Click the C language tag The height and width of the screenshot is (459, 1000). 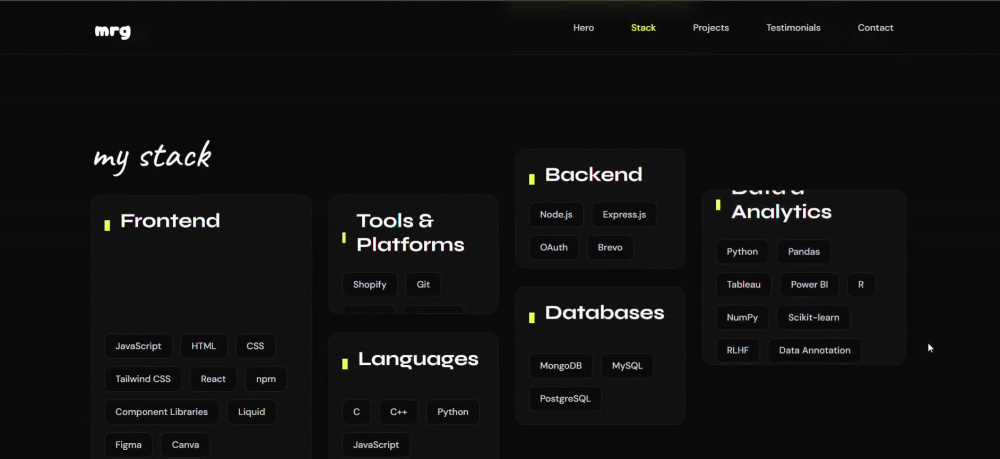click(x=357, y=412)
